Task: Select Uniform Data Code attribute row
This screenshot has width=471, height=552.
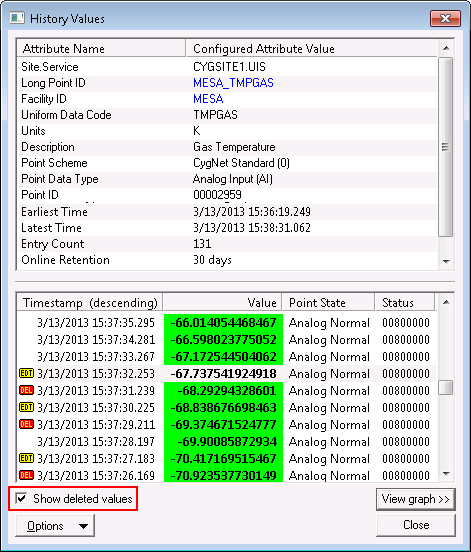Action: tap(227, 115)
